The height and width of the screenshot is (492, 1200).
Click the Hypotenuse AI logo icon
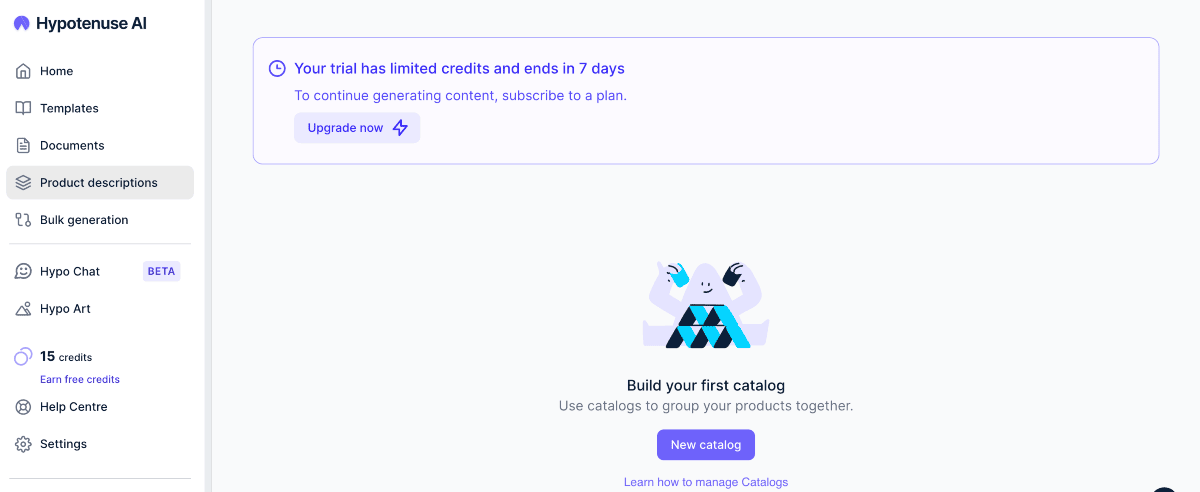click(22, 24)
